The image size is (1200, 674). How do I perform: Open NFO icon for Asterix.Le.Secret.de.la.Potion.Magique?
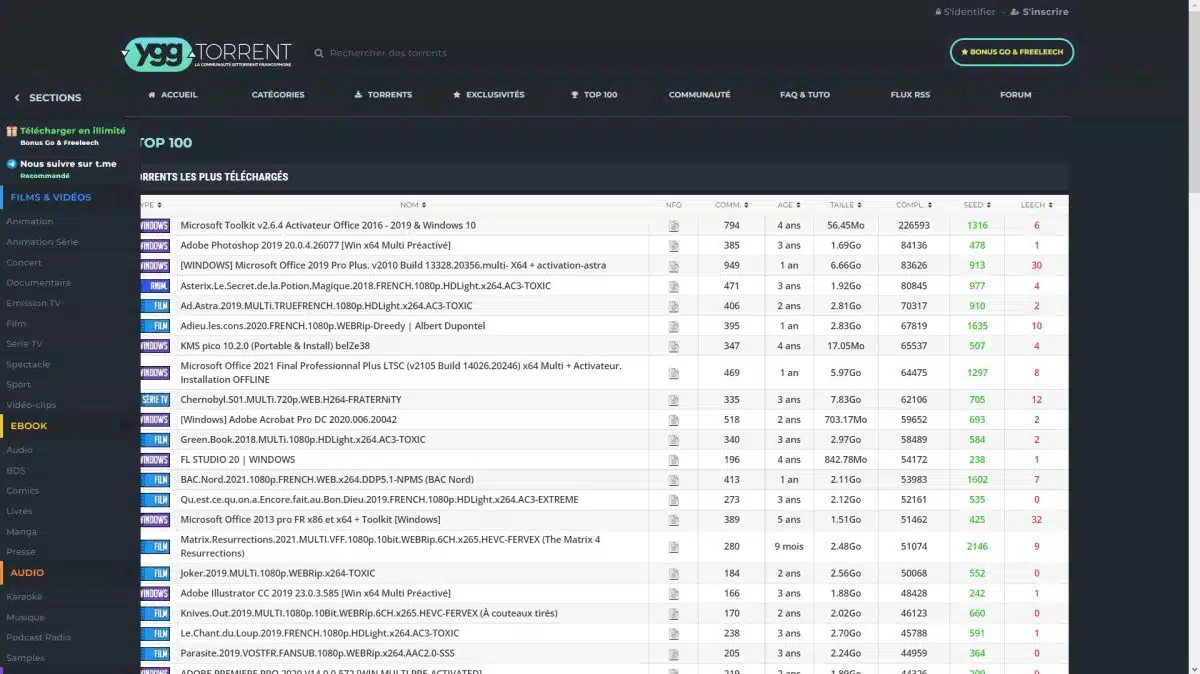pos(674,286)
